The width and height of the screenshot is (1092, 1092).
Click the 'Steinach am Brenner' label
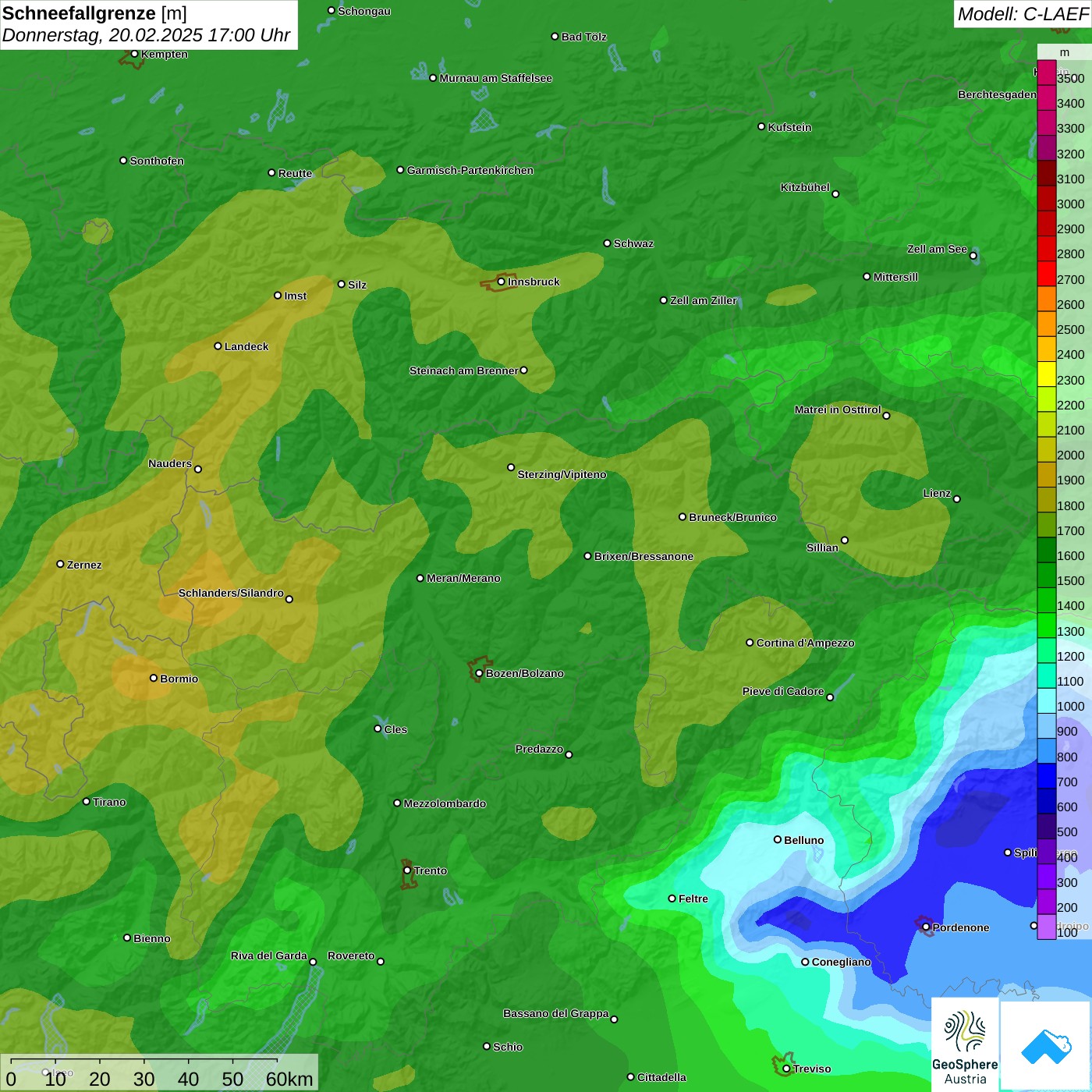(x=464, y=370)
